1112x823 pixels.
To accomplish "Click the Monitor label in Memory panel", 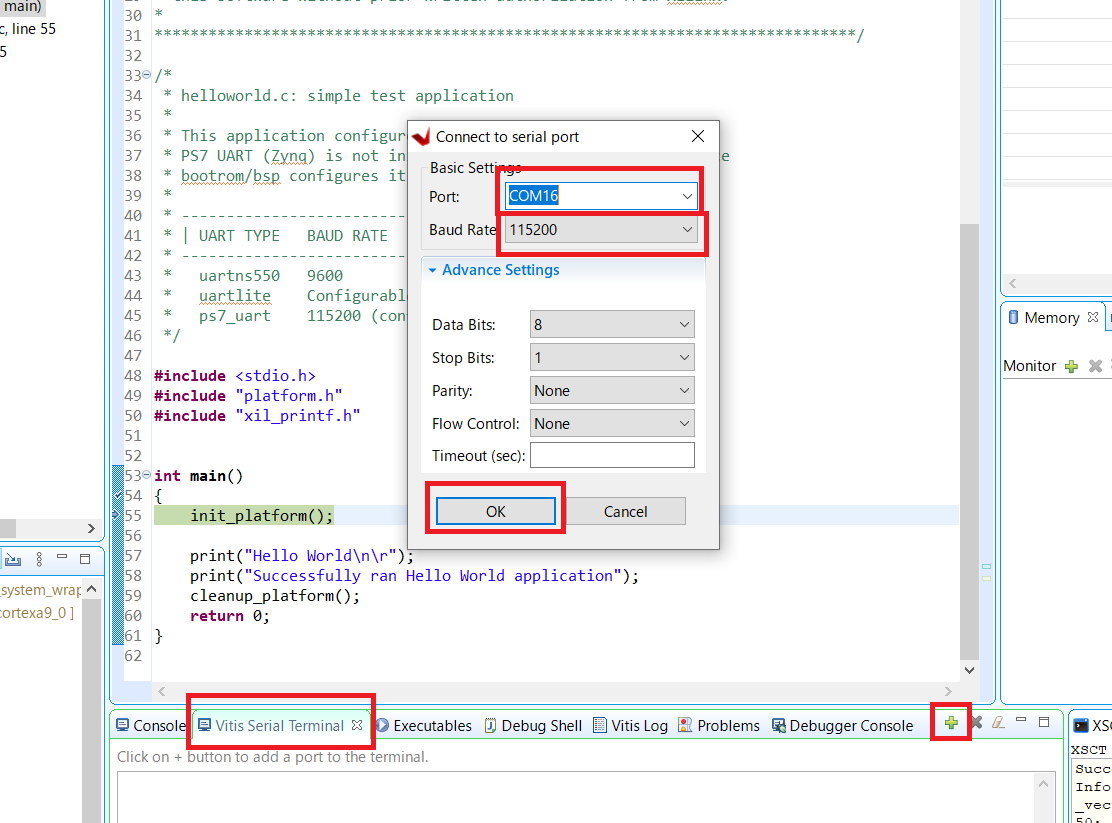I will 1030,366.
